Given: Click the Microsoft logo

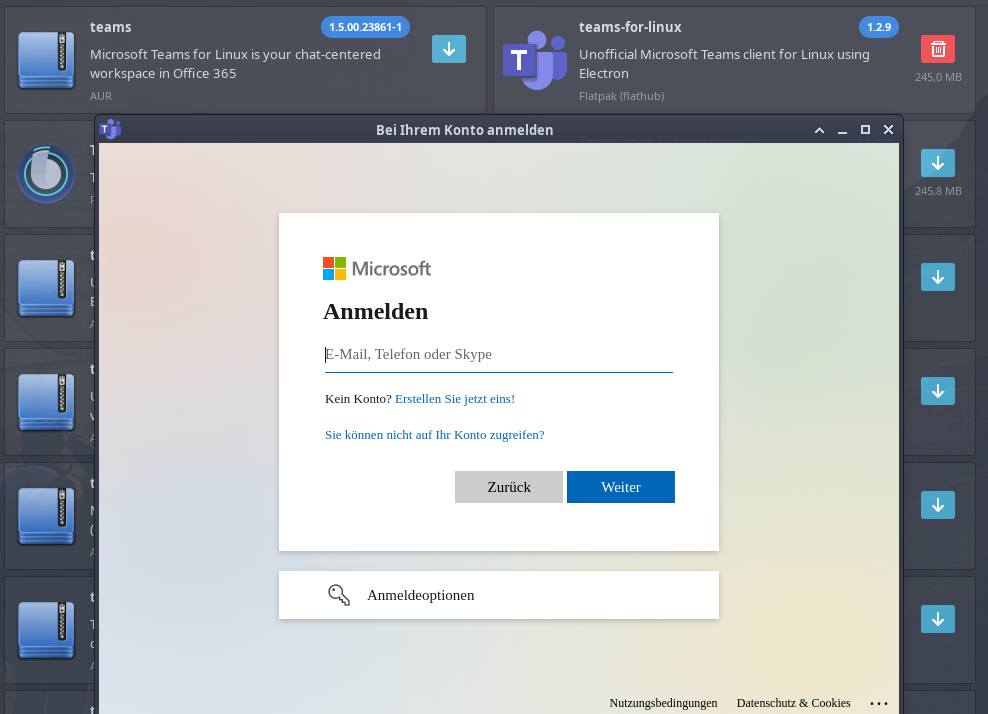Looking at the screenshot, I should point(377,268).
